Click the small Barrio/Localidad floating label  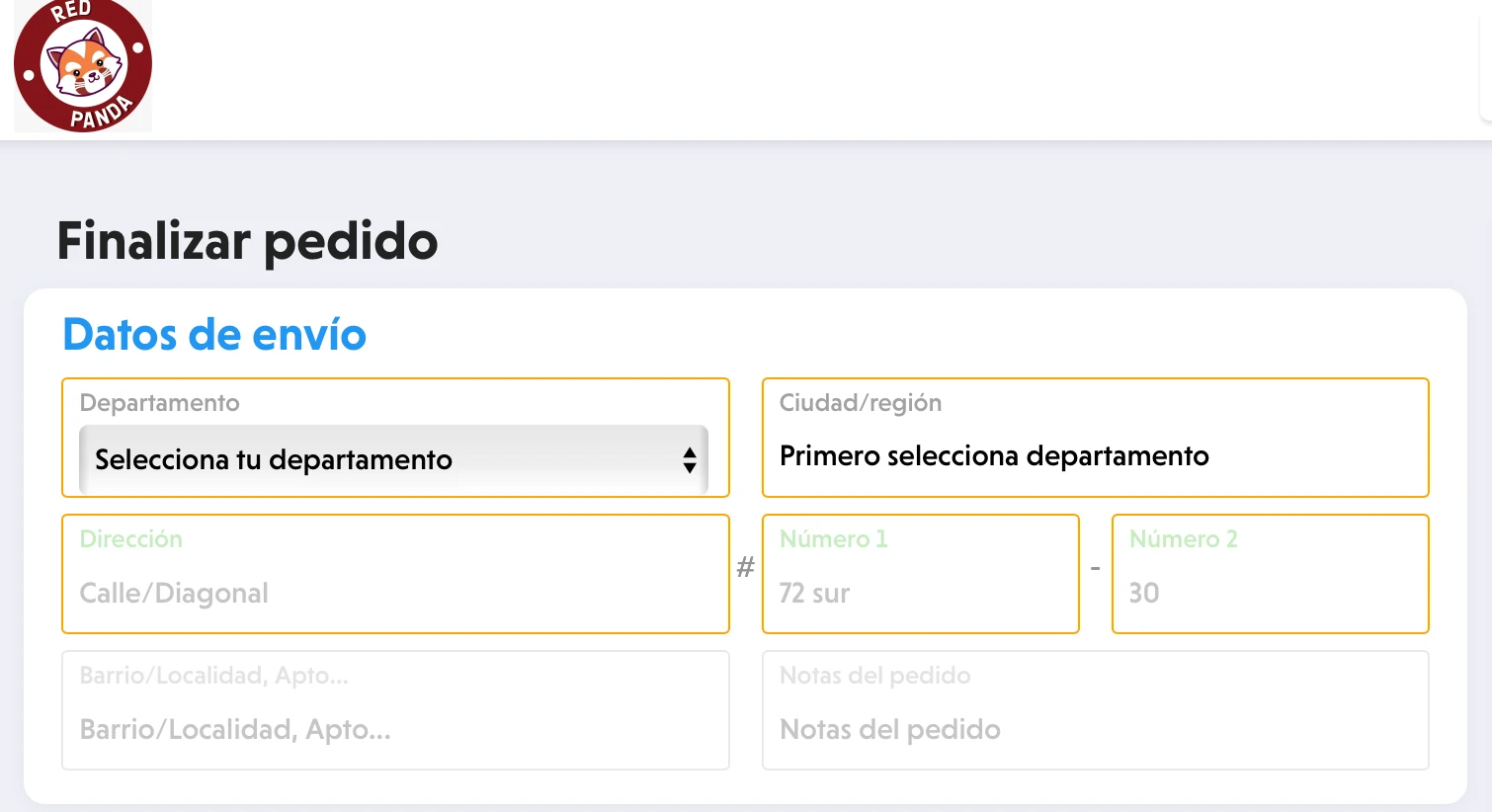coord(213,676)
